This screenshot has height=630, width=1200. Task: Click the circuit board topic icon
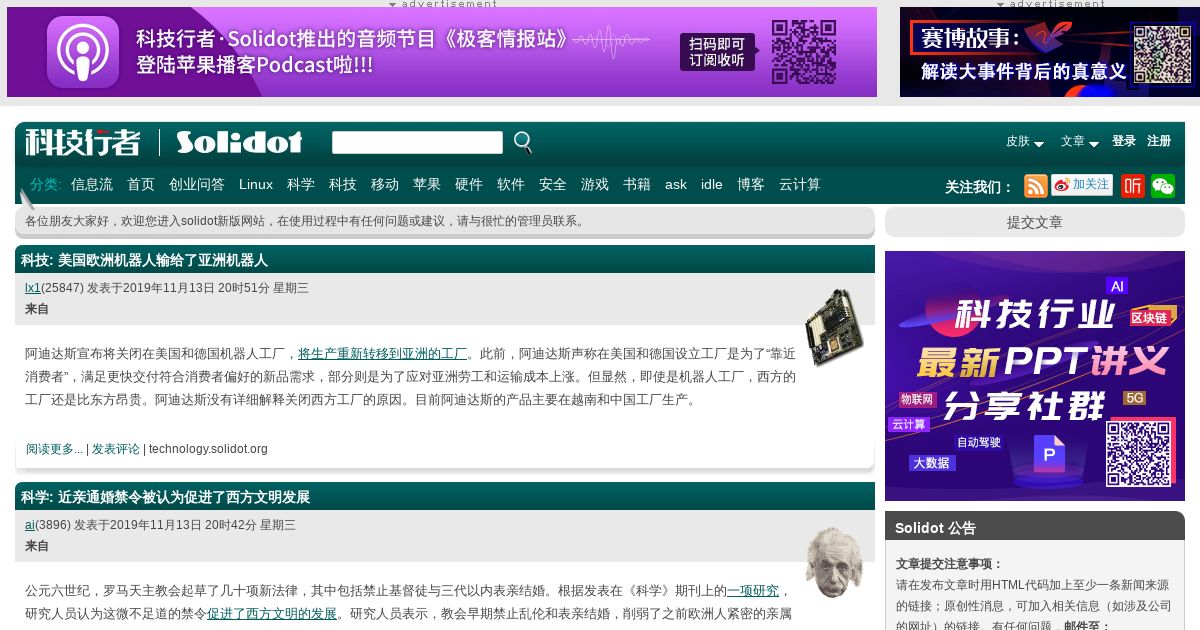[834, 326]
